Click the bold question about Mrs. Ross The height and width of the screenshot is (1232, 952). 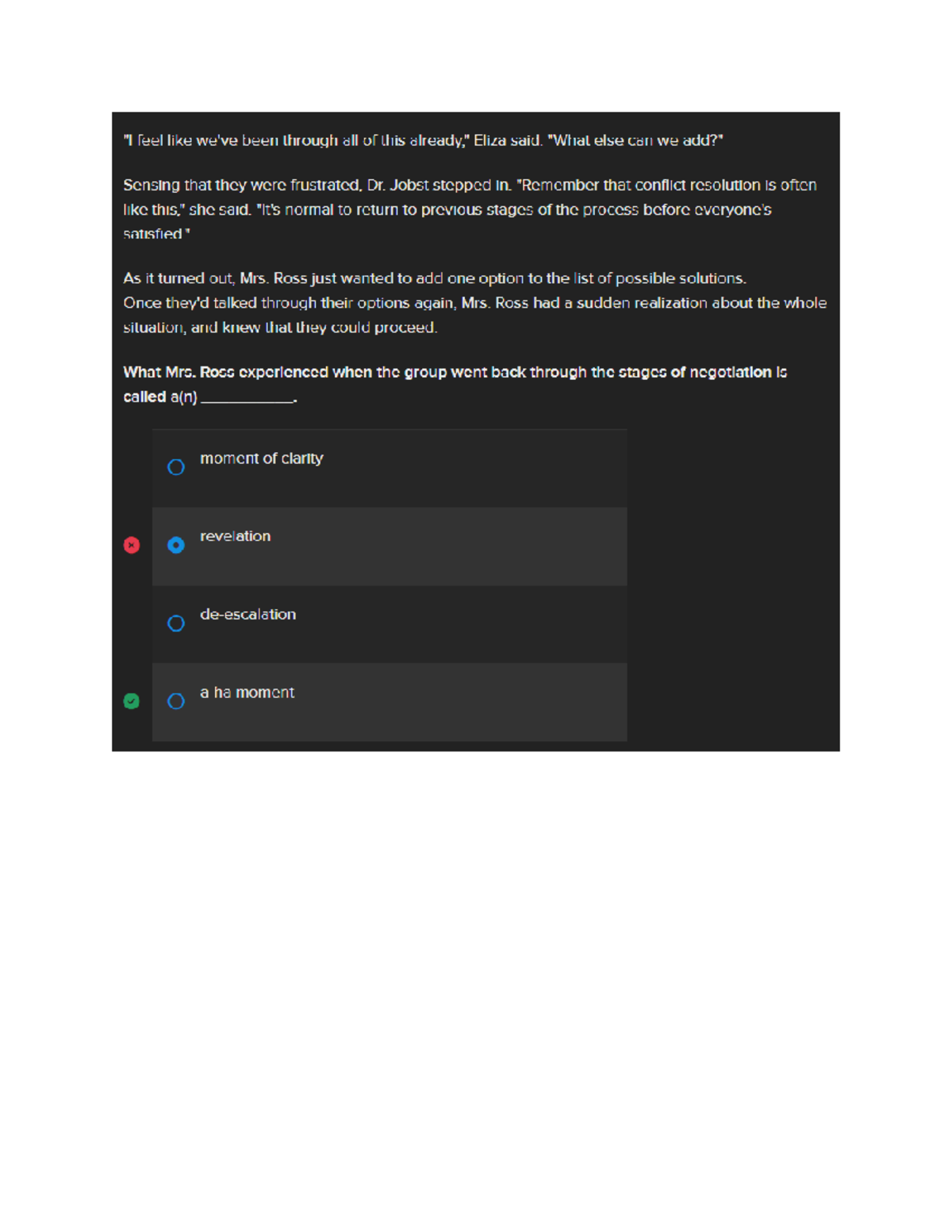point(455,385)
